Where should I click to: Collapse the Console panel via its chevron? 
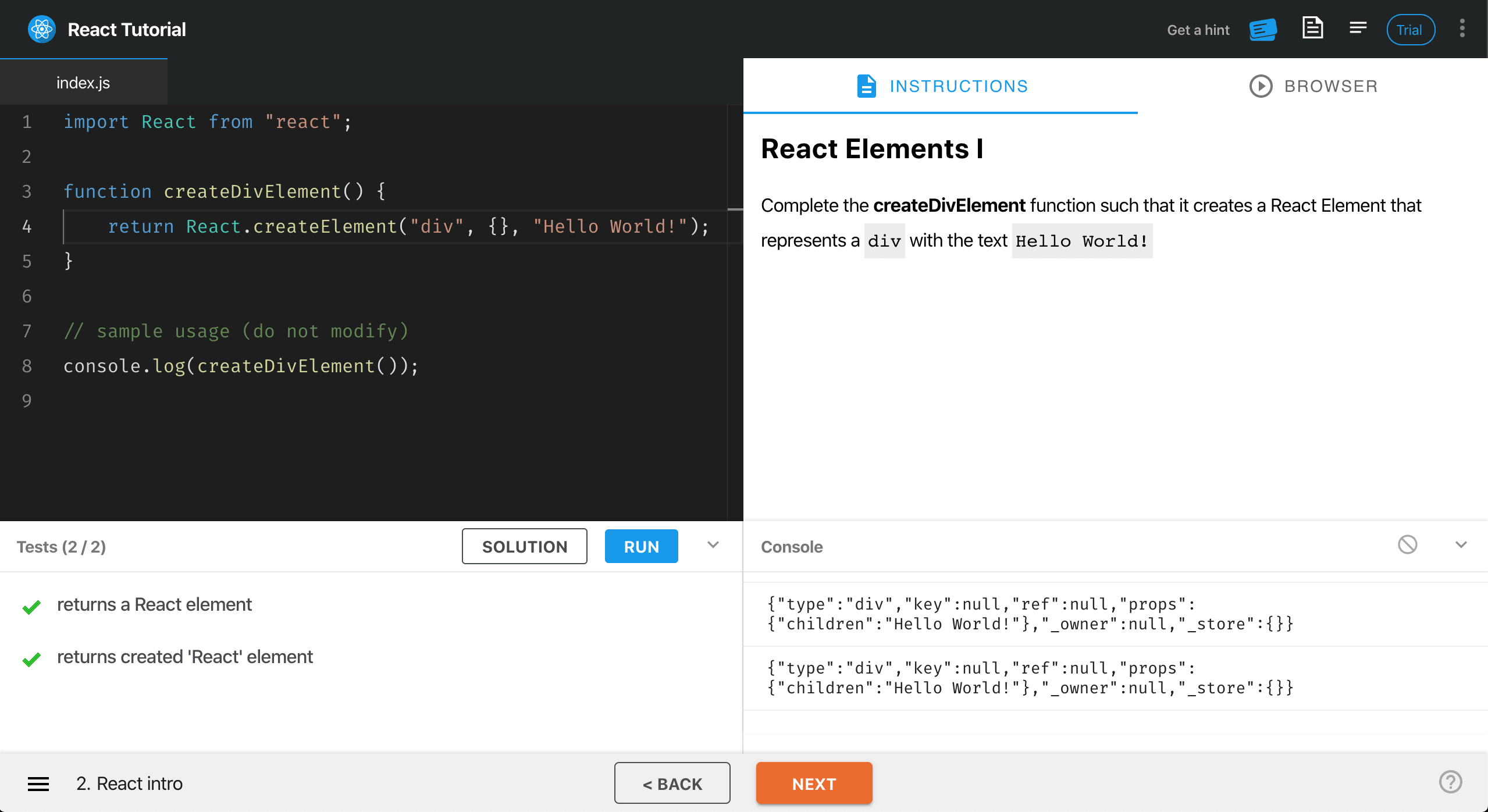[x=1461, y=546]
